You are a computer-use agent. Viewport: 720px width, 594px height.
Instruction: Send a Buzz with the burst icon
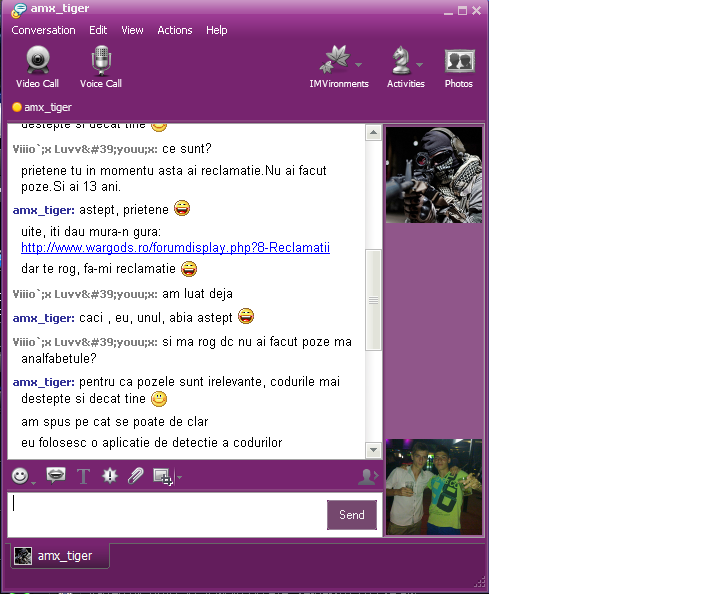[110, 476]
